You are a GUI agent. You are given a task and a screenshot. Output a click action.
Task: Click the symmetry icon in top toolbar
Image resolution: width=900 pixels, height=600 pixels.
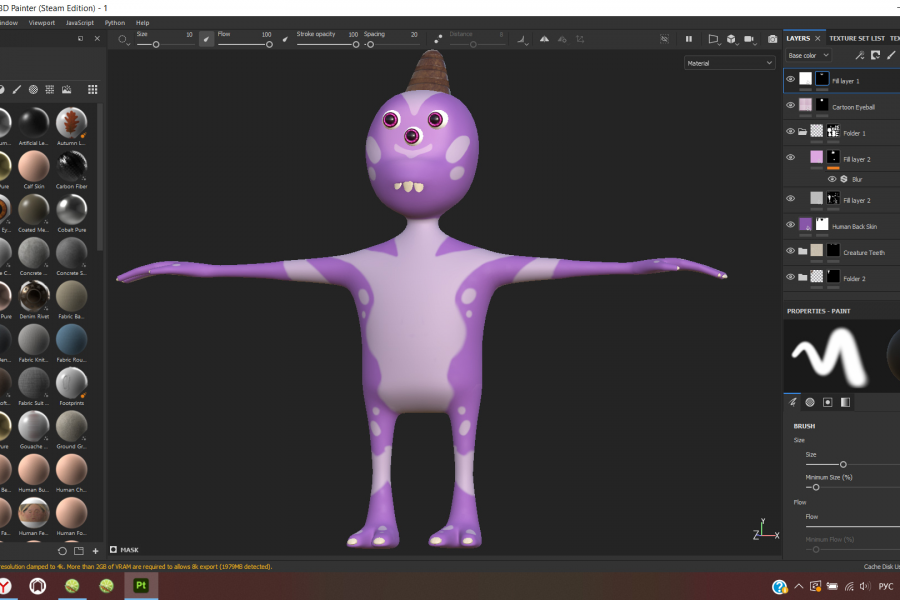tap(544, 39)
